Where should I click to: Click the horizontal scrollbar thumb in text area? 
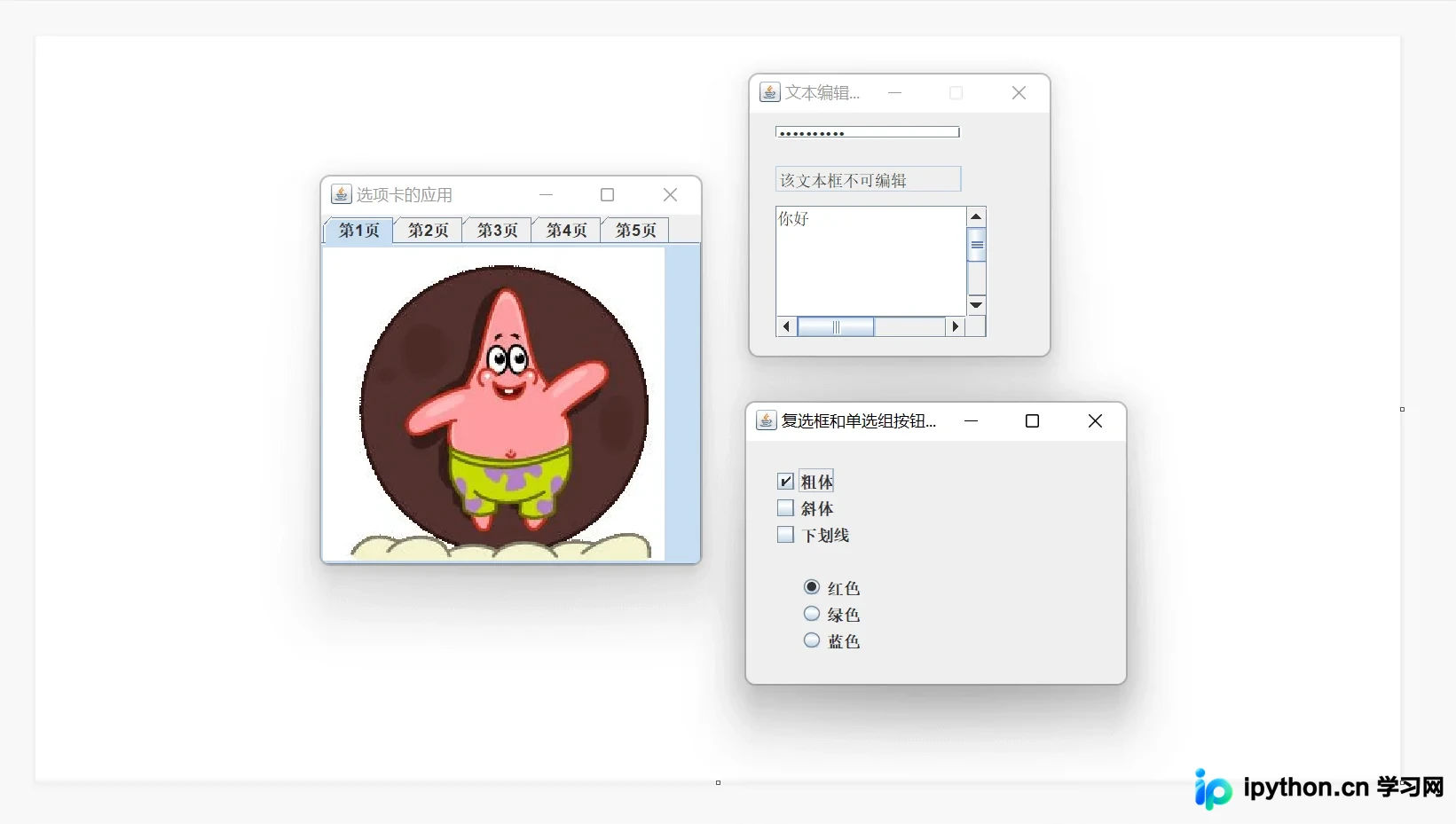coord(836,326)
